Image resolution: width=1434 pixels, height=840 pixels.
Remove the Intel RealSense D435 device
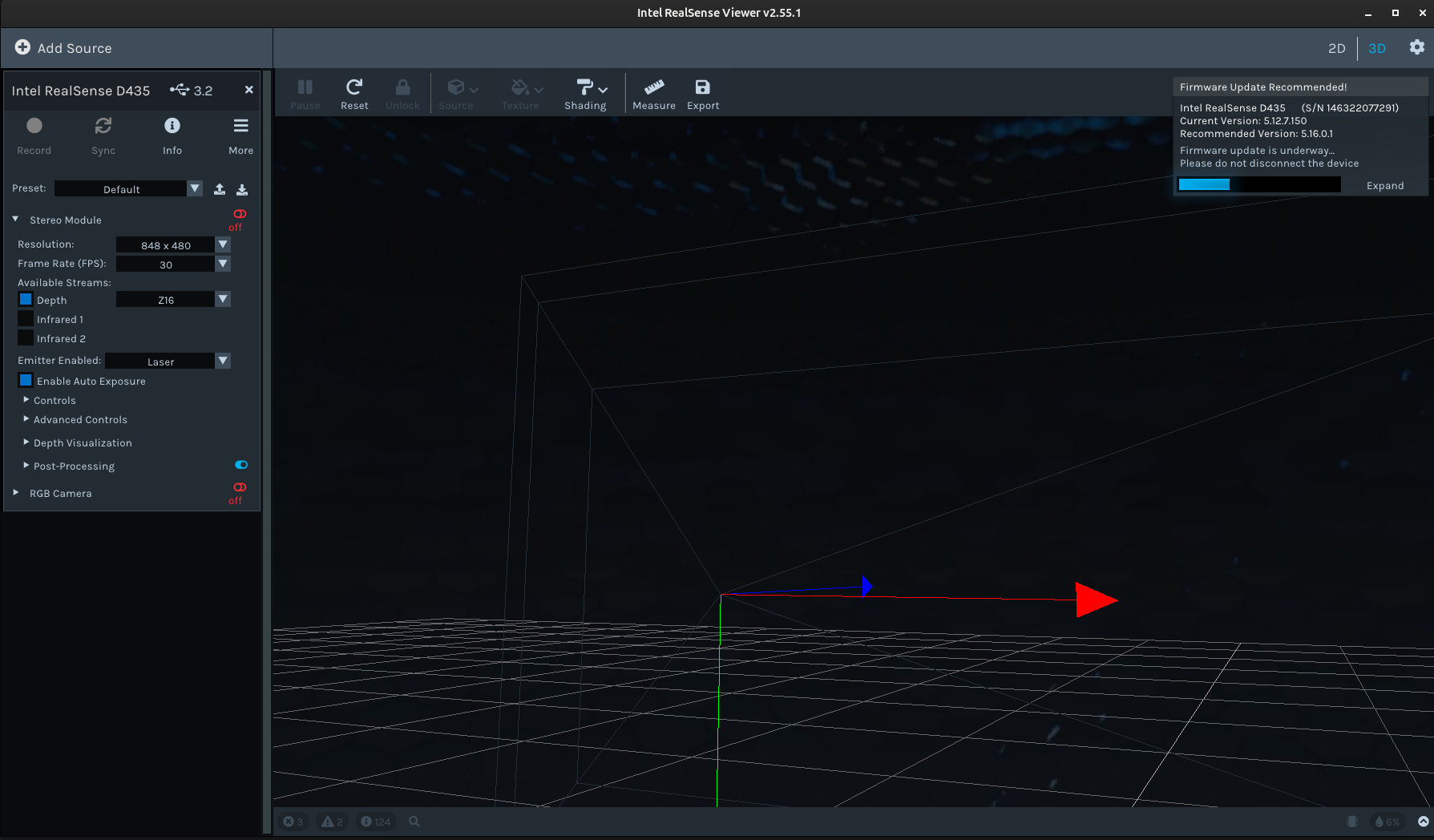click(x=249, y=90)
